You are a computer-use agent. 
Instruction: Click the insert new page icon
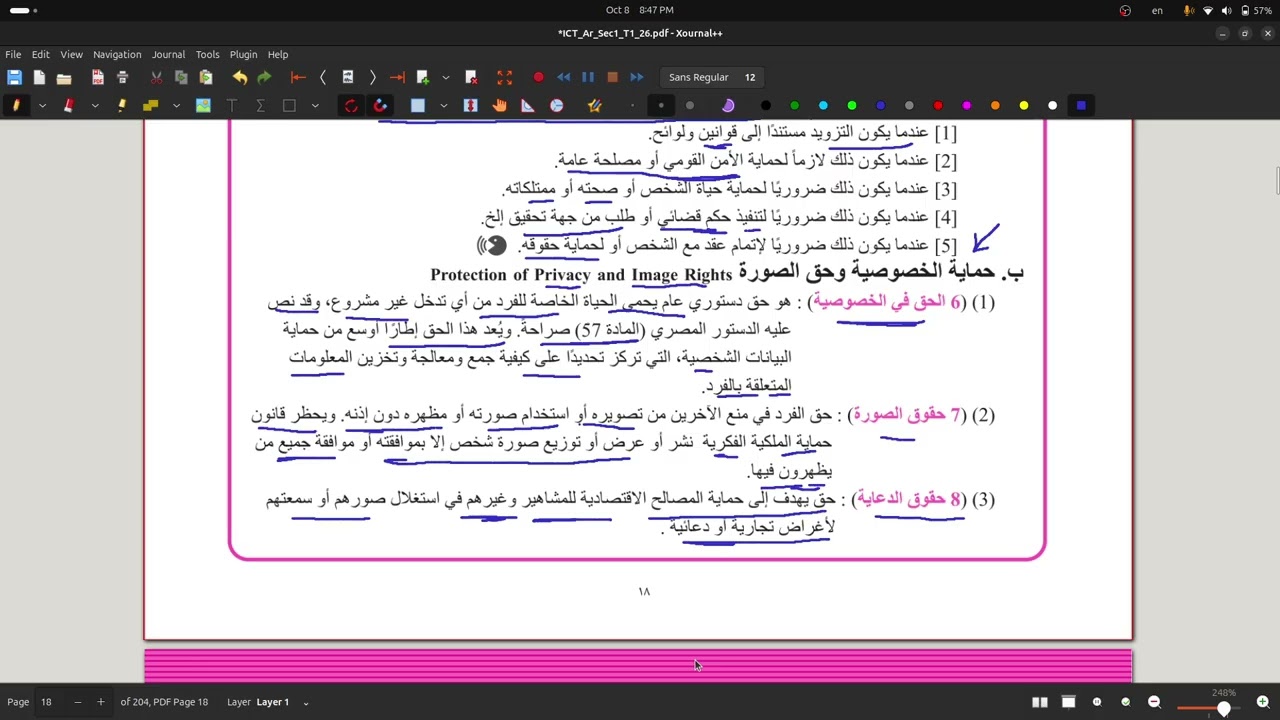tap(423, 77)
